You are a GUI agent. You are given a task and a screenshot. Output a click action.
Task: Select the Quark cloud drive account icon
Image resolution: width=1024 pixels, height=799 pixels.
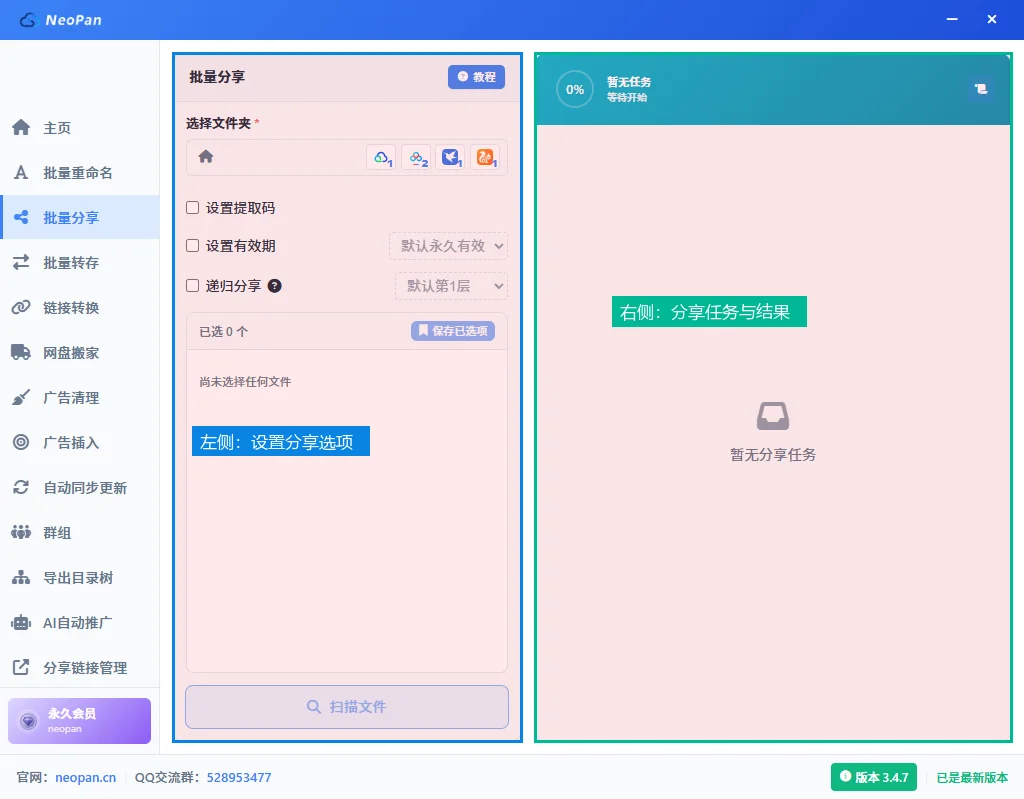pyautogui.click(x=382, y=157)
